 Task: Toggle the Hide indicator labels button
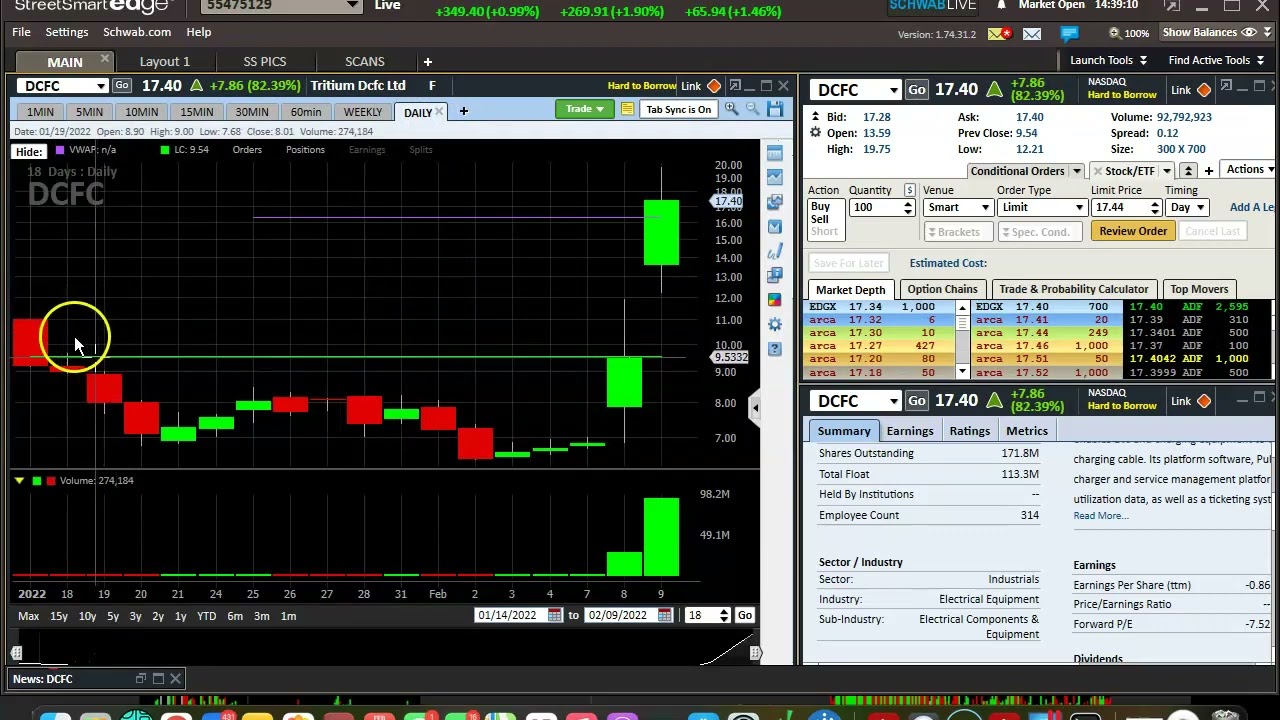click(x=28, y=152)
